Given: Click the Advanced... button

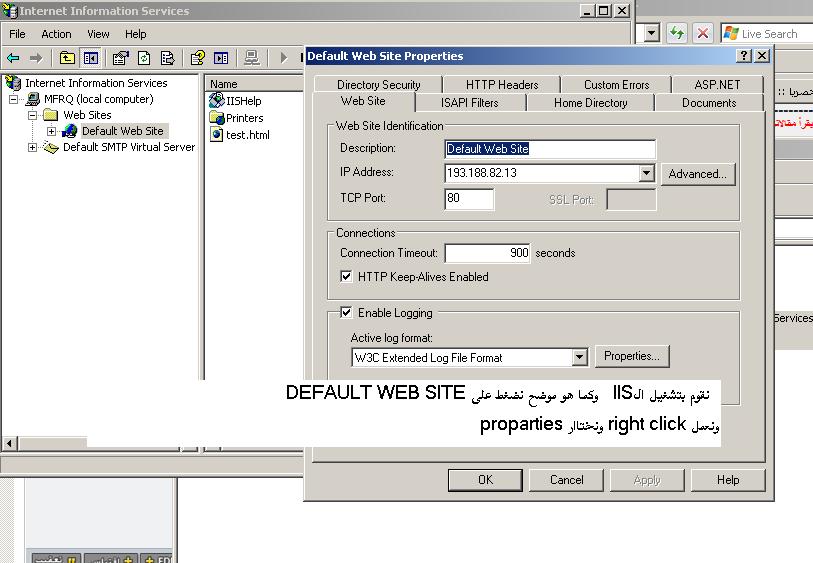Looking at the screenshot, I should tap(697, 174).
